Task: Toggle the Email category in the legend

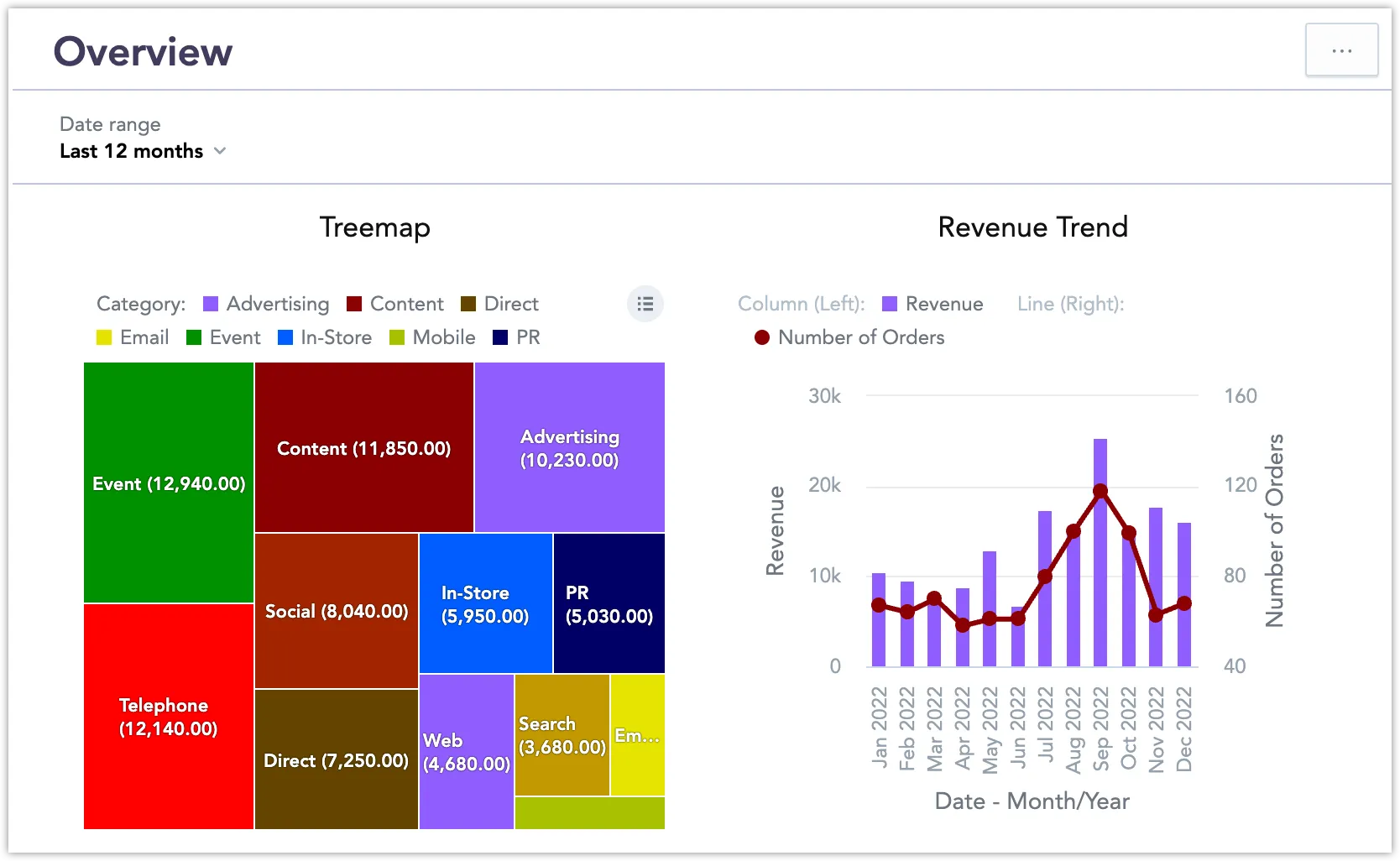Action: 103,337
